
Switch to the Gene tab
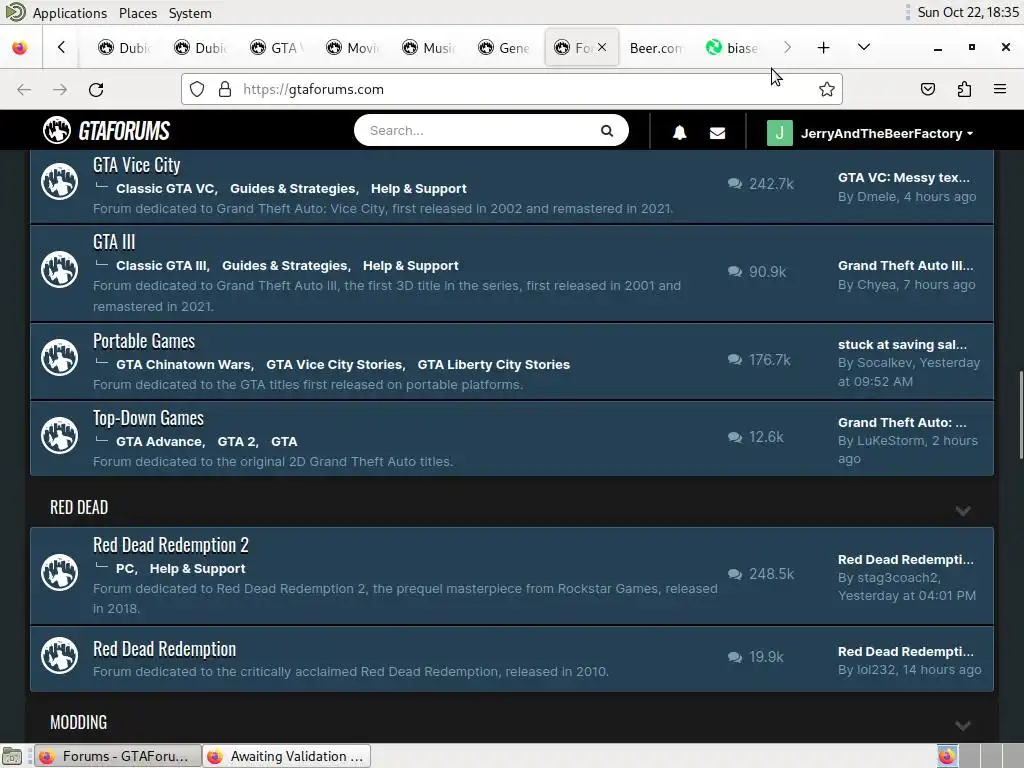point(504,48)
